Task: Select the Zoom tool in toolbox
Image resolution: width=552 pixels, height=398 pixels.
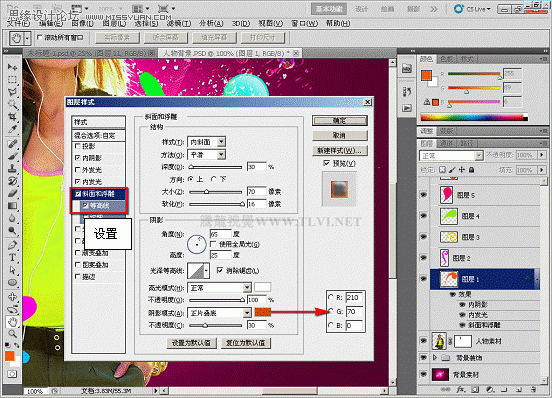Action: click(13, 333)
